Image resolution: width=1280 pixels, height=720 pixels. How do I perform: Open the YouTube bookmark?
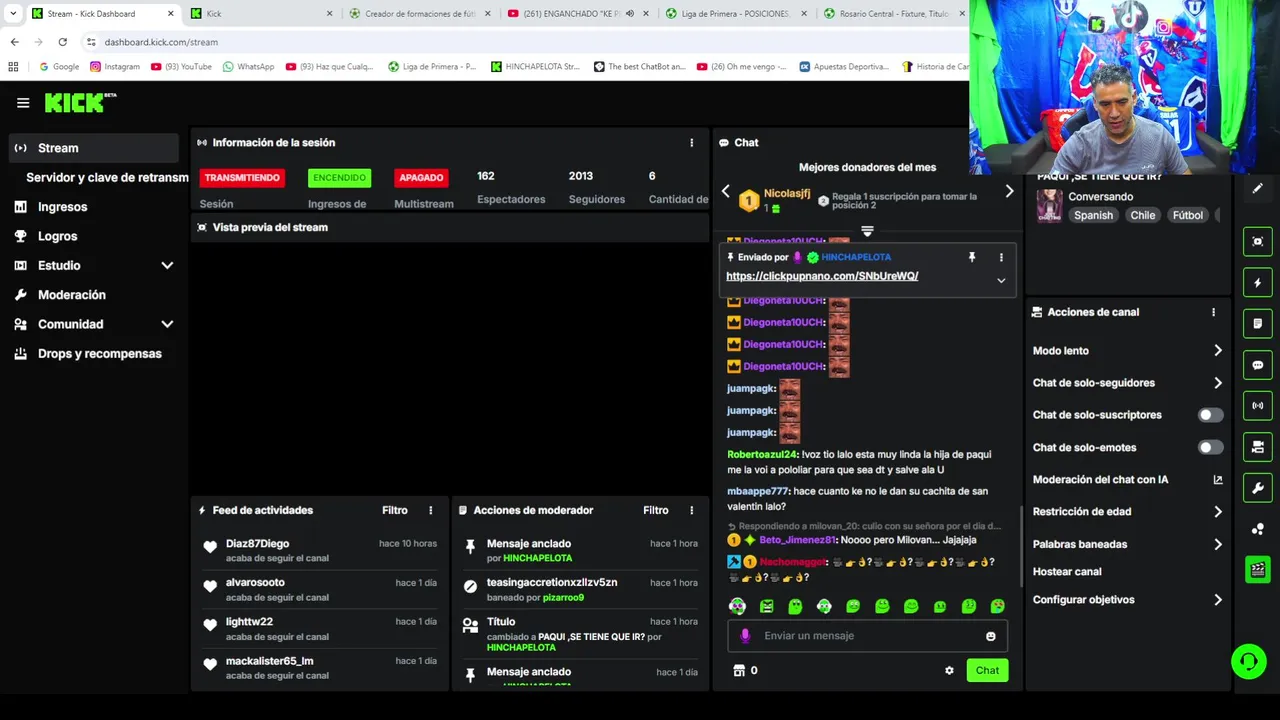[181, 67]
